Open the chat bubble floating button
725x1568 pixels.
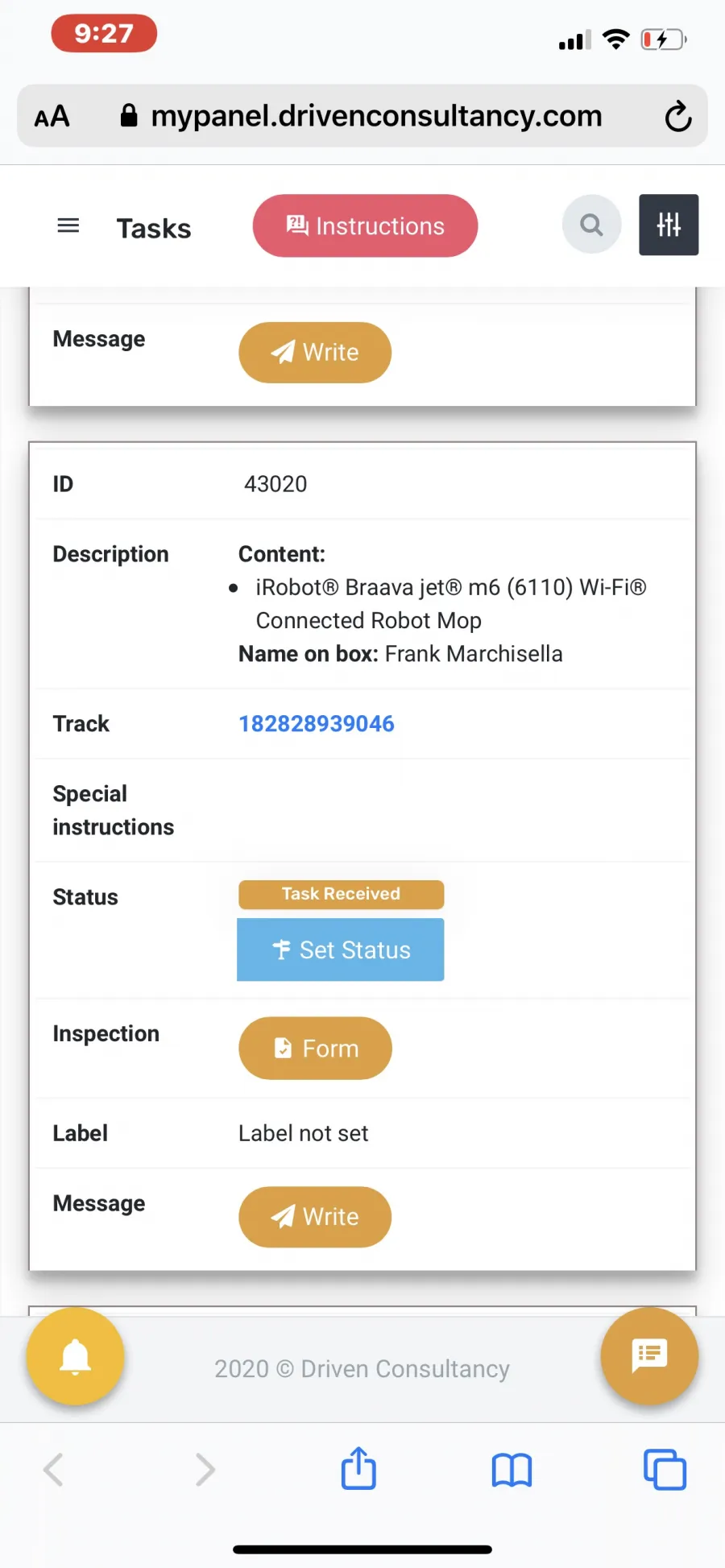[x=649, y=1356]
